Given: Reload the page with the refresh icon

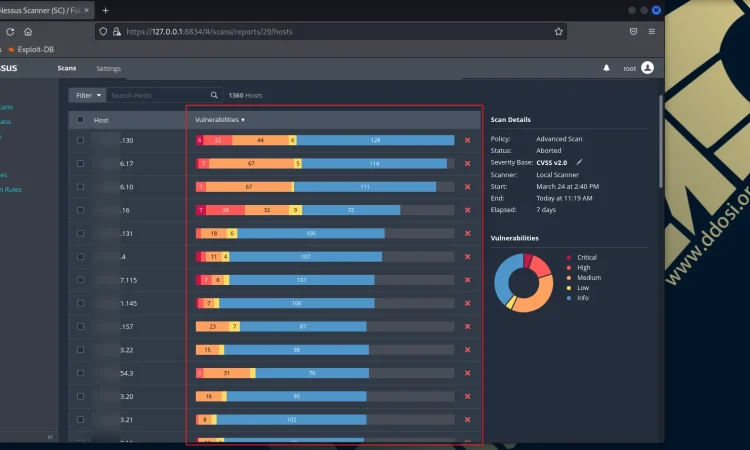Looking at the screenshot, I should click(x=10, y=32).
